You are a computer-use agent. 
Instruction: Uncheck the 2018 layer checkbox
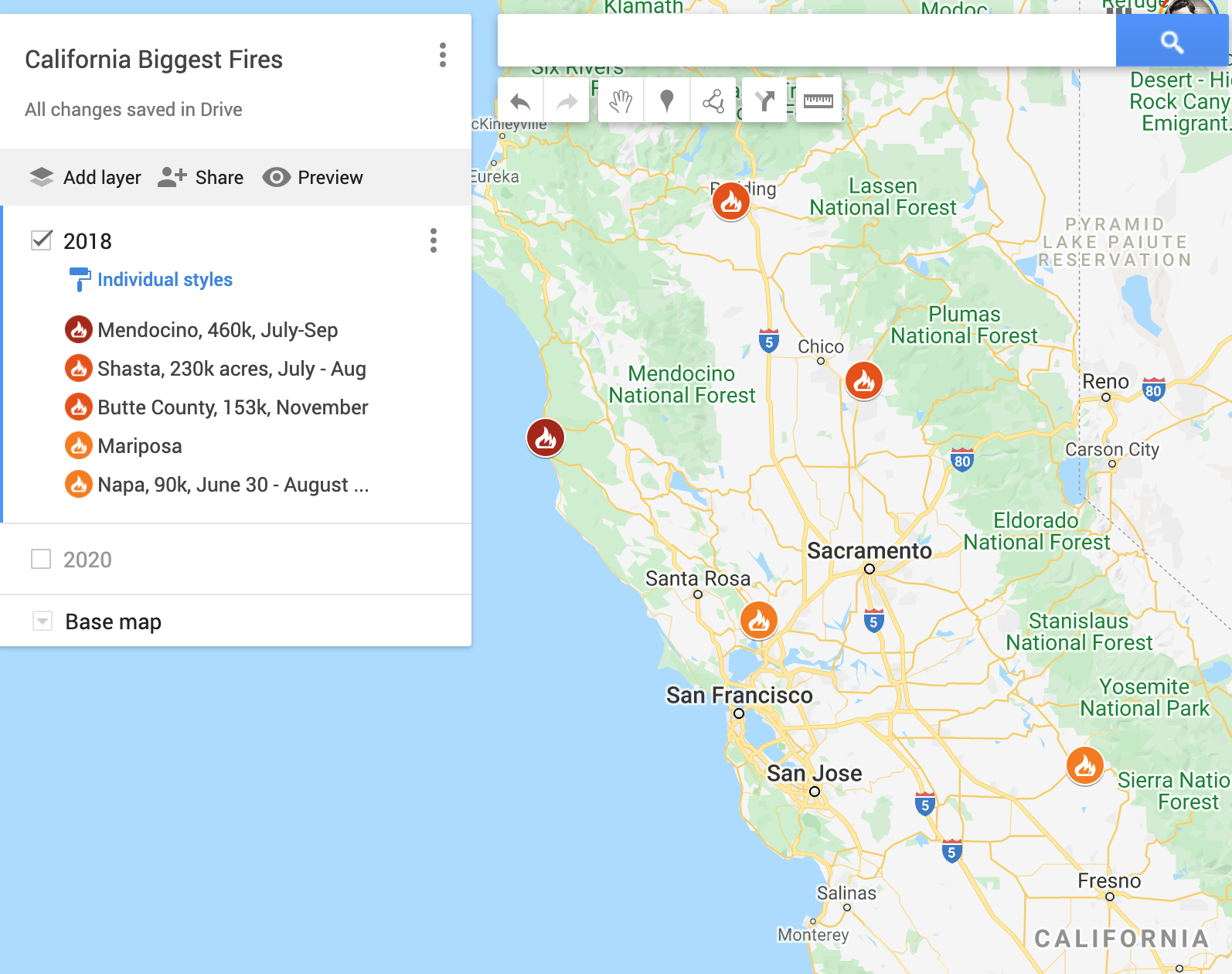[x=42, y=240]
